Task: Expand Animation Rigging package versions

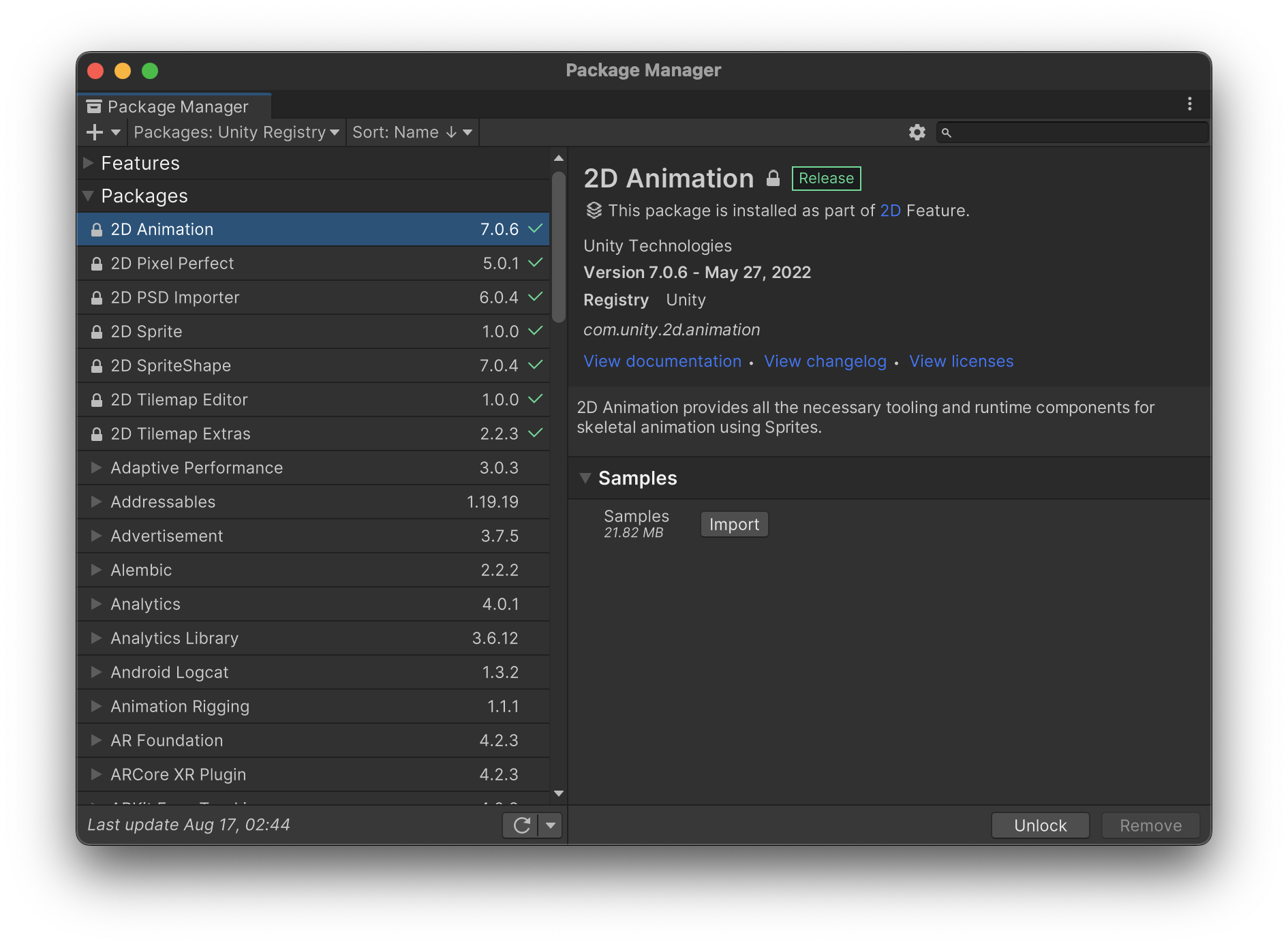Action: point(96,706)
